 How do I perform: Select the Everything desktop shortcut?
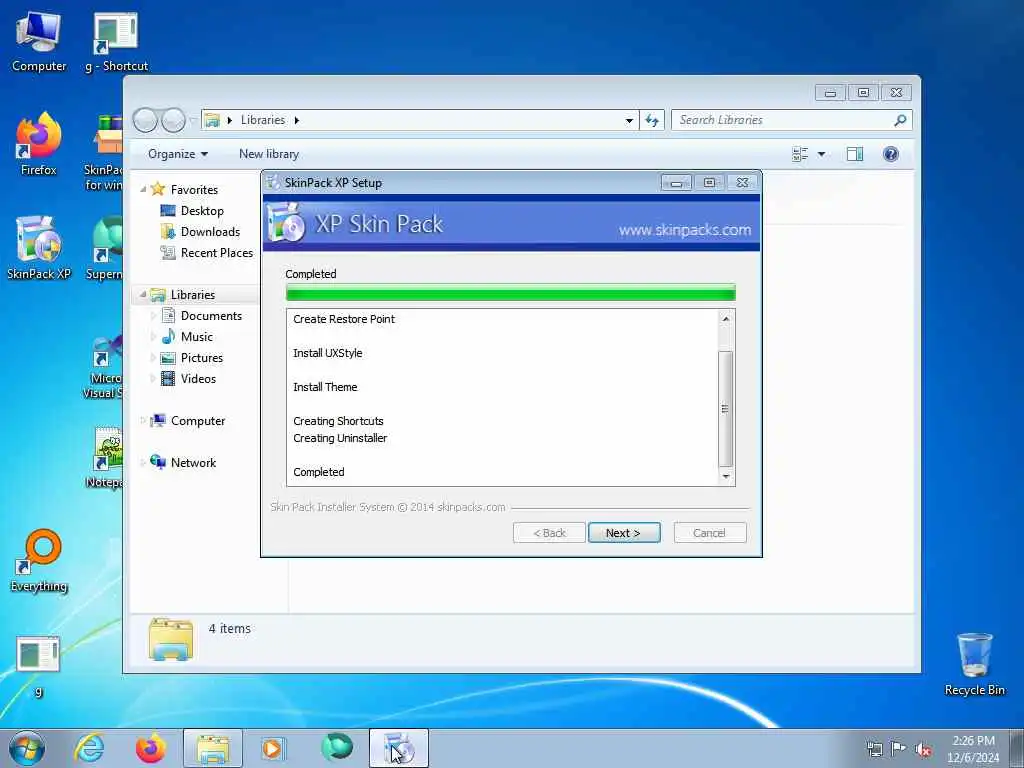pos(39,560)
